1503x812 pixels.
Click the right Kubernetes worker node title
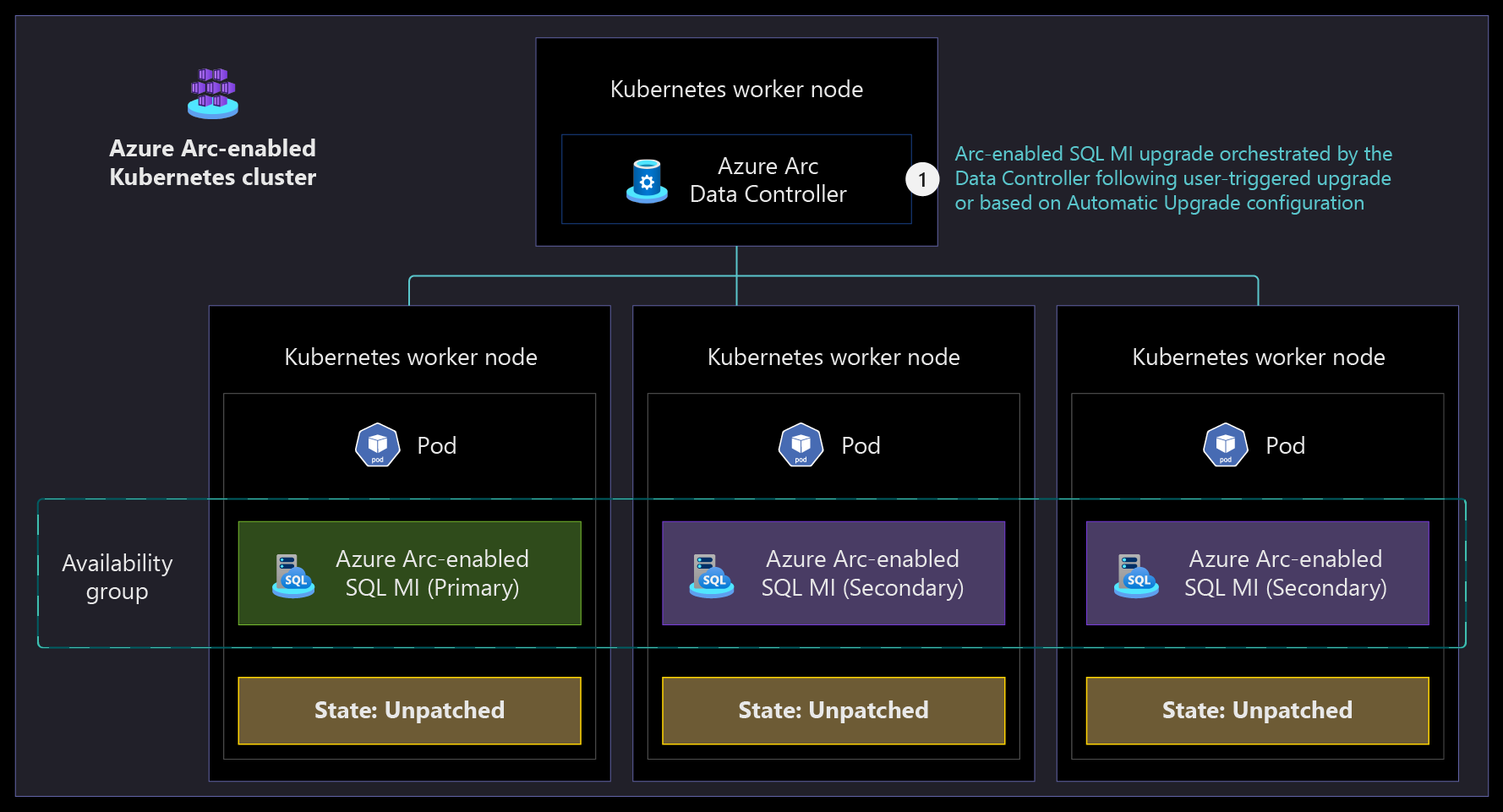[x=1259, y=357]
